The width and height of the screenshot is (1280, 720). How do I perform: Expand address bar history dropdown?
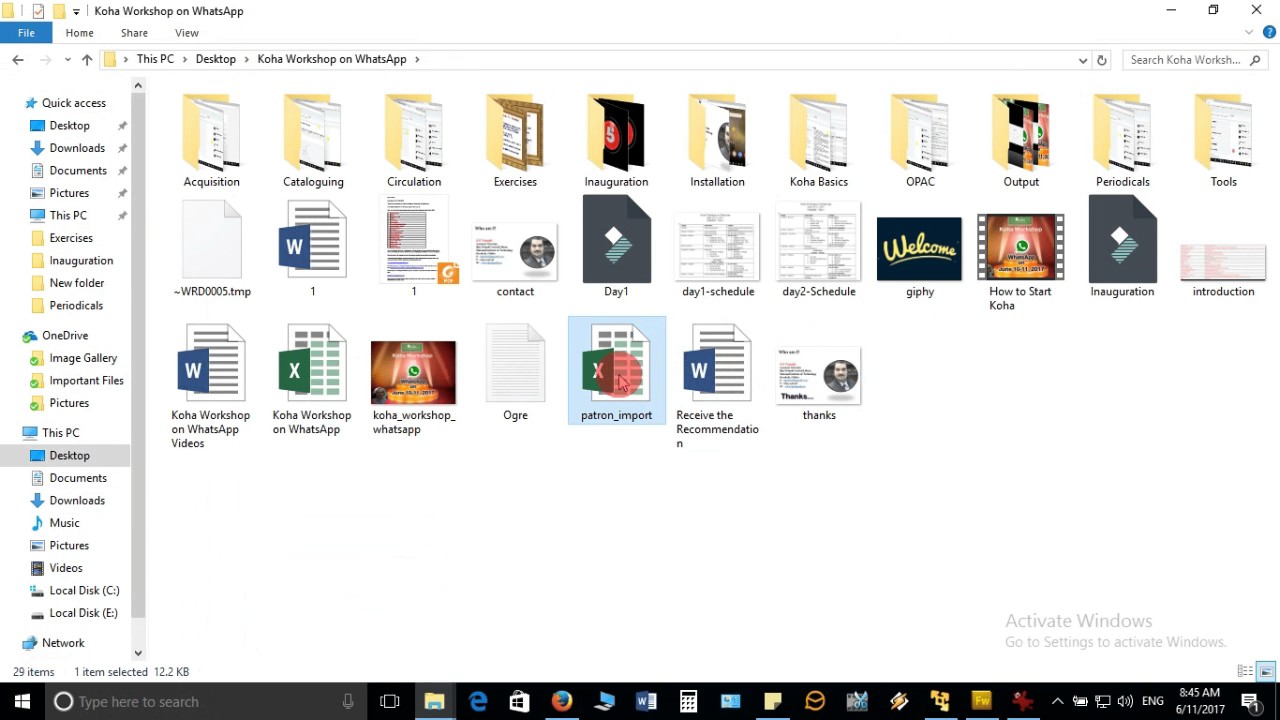pyautogui.click(x=1082, y=60)
